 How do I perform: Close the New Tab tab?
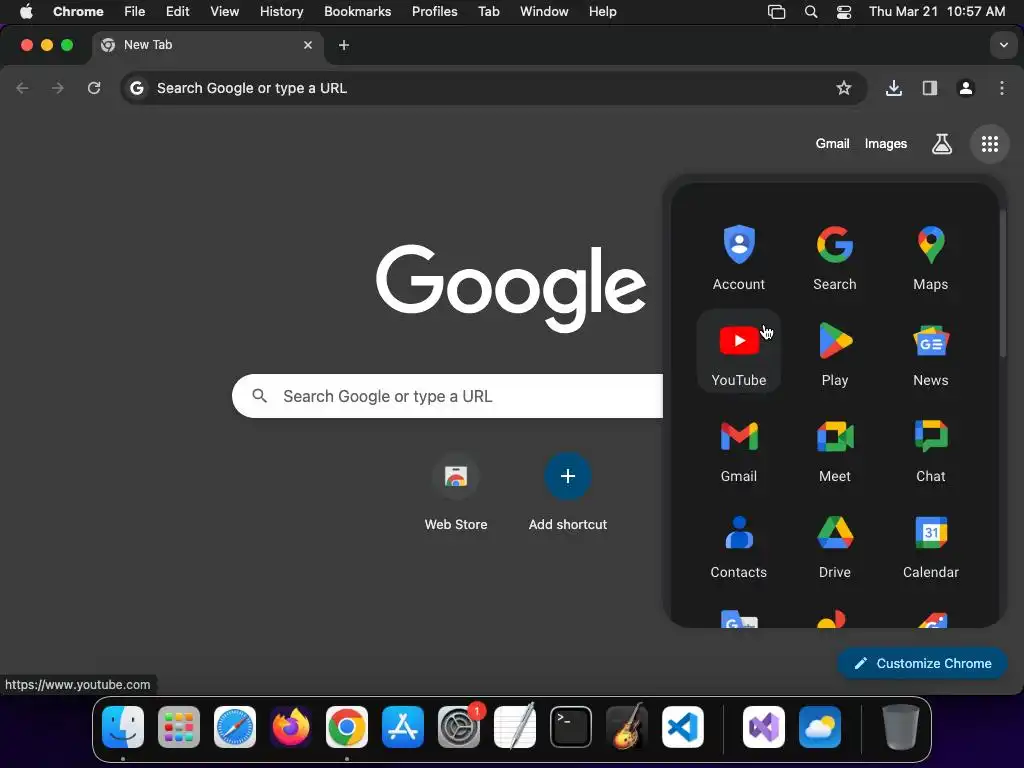point(308,45)
